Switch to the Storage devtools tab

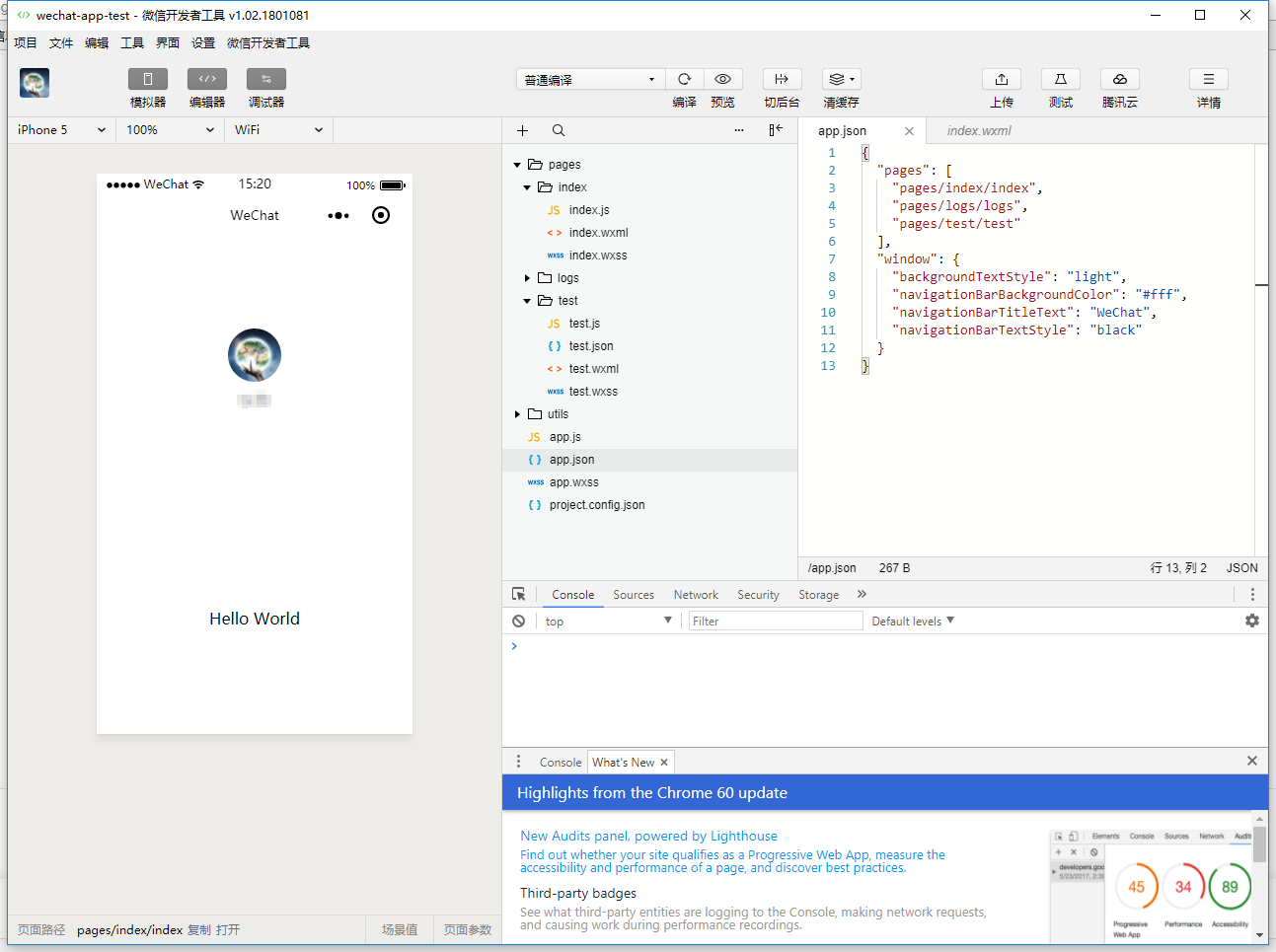click(818, 595)
